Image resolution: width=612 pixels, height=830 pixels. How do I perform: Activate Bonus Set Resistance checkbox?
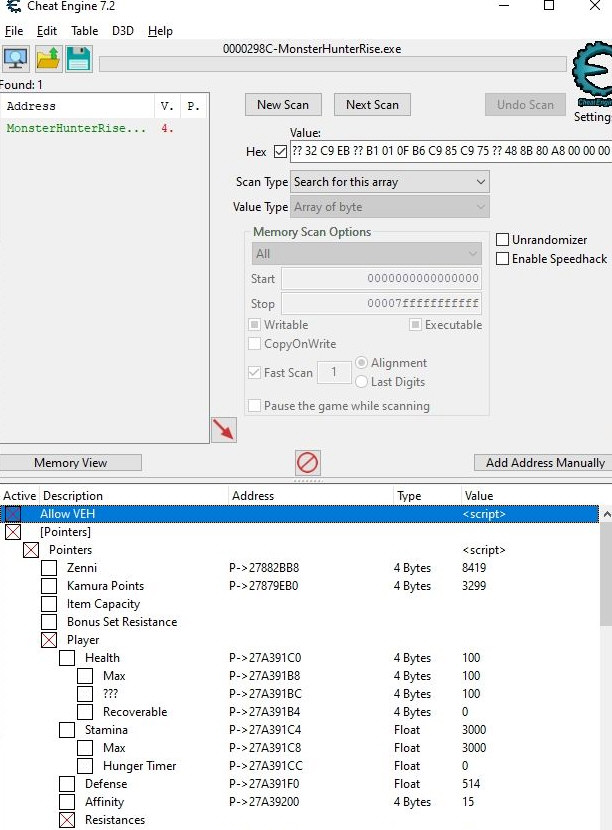pyautogui.click(x=49, y=621)
